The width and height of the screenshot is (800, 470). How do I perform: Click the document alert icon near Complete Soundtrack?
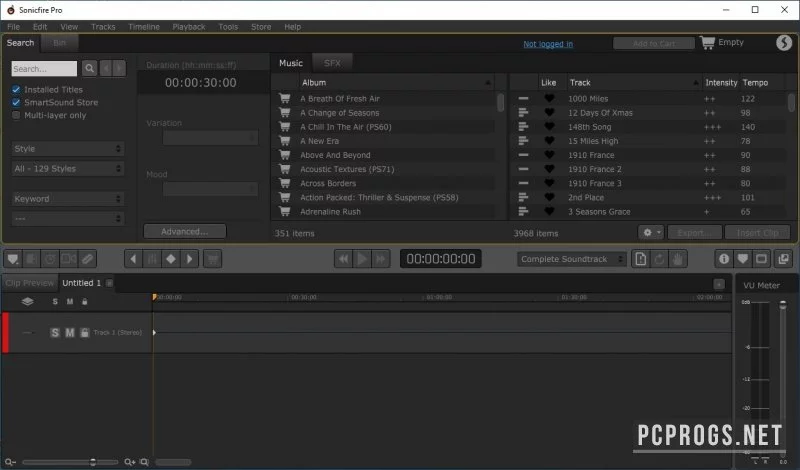[x=641, y=259]
